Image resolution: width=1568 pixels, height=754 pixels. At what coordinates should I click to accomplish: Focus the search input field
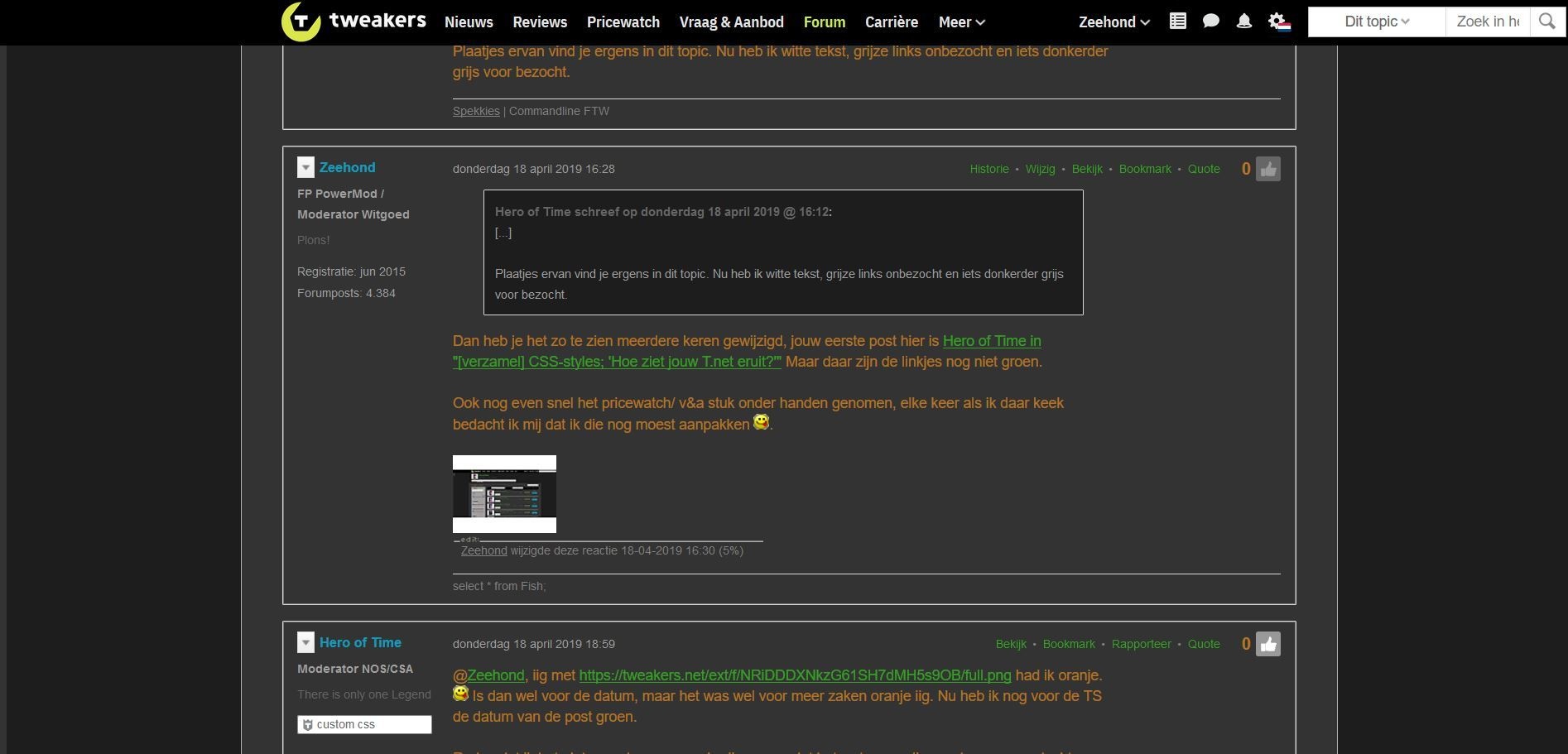click(x=1488, y=22)
